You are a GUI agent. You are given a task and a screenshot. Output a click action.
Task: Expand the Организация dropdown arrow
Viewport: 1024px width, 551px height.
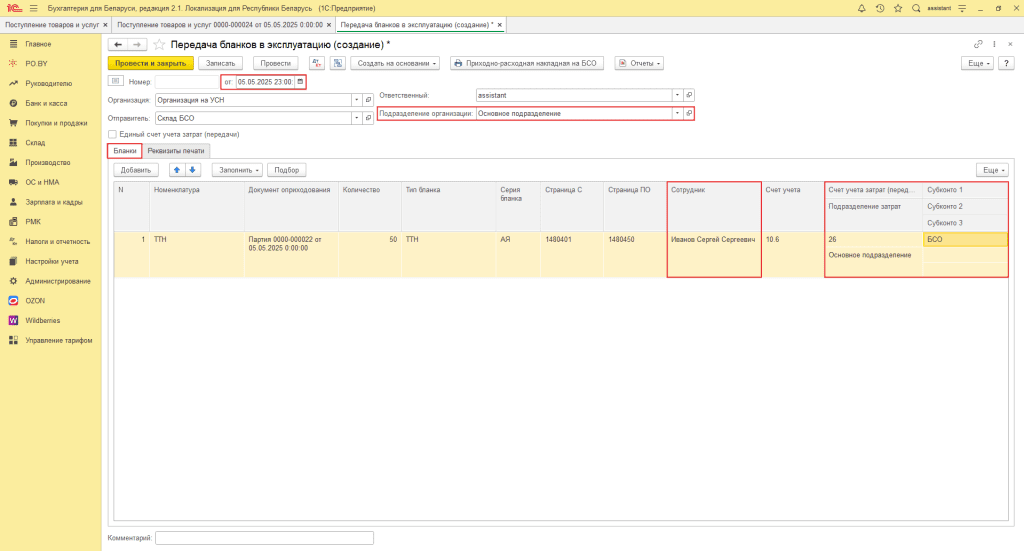(x=357, y=100)
